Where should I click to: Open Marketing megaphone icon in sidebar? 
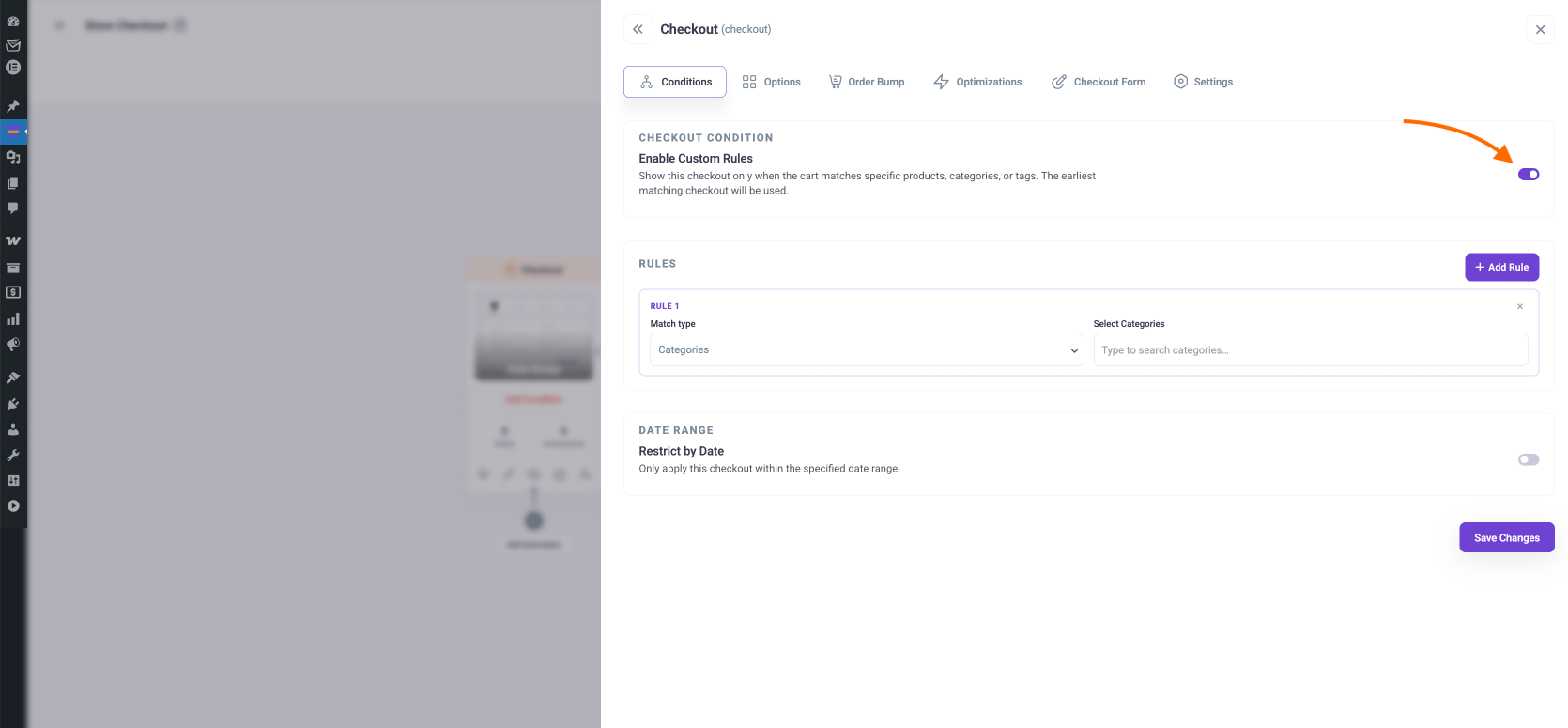13,345
